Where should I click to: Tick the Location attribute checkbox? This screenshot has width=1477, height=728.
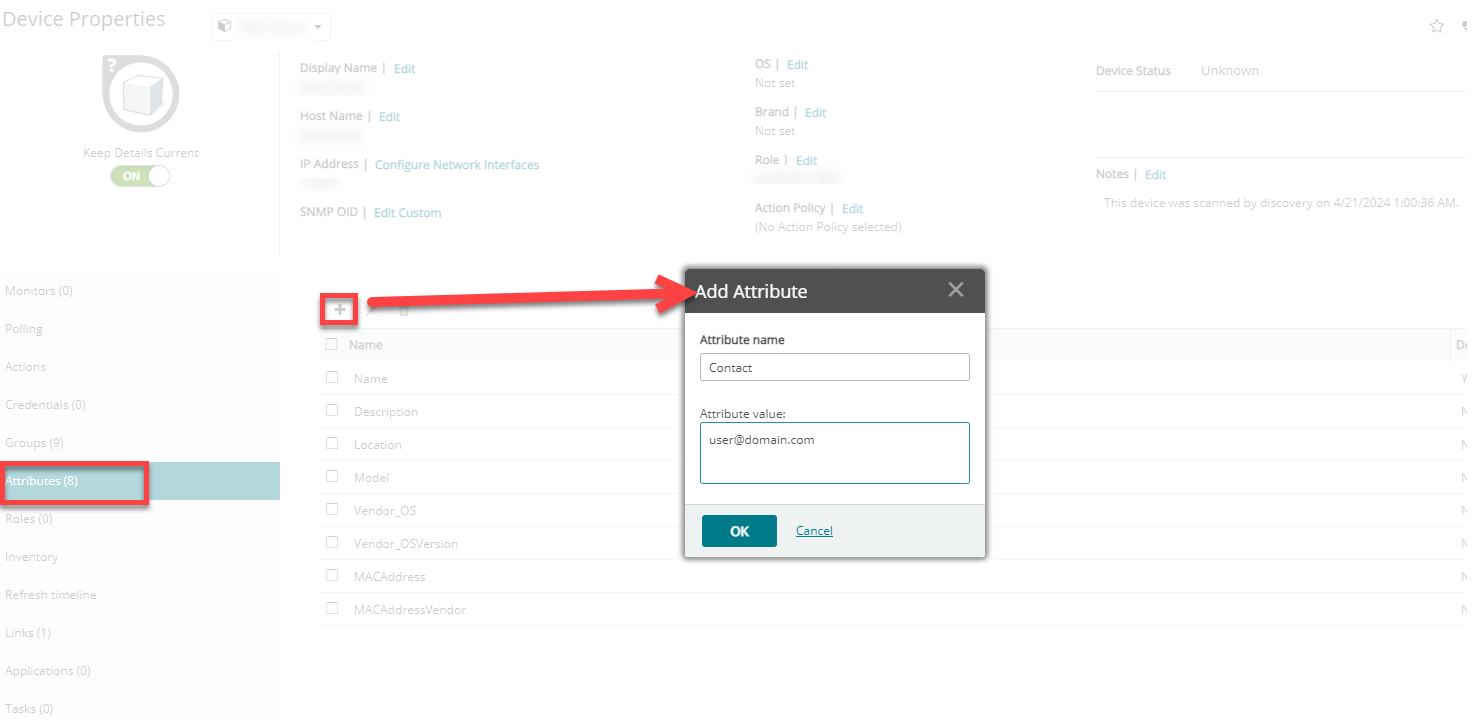point(332,444)
